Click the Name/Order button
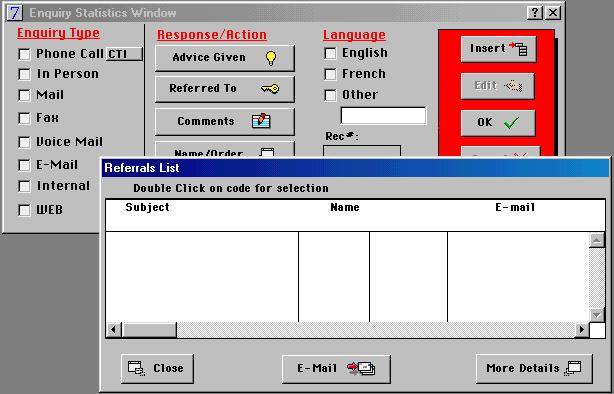614x394 pixels. tap(225, 150)
